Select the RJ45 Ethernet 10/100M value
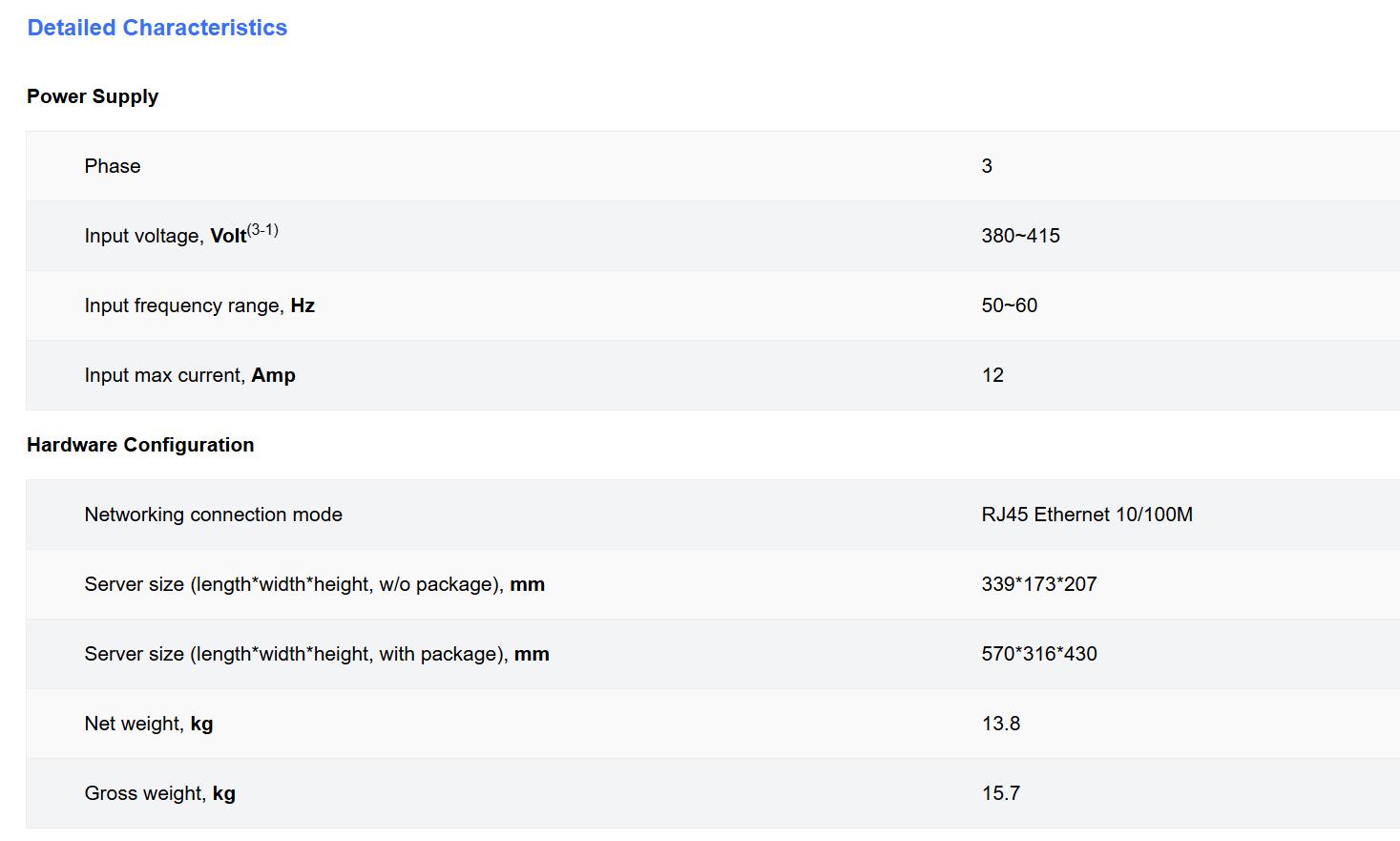 [1086, 515]
